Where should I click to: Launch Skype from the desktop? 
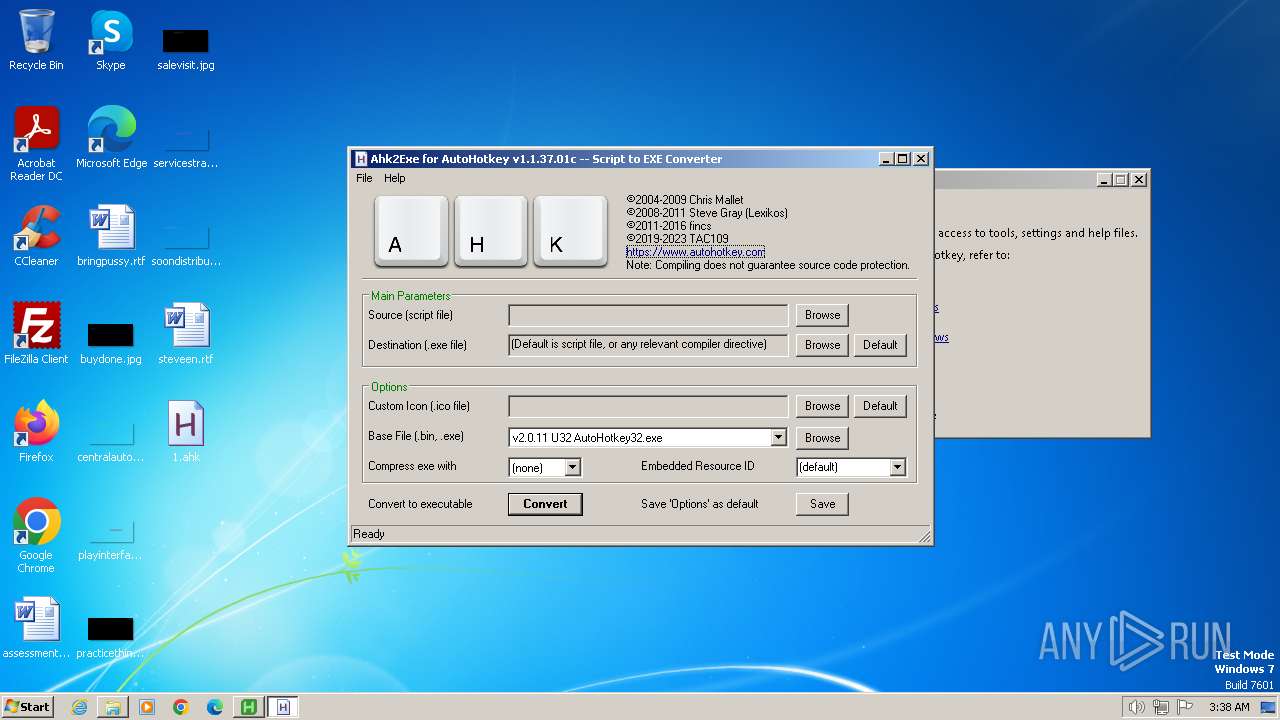[x=110, y=40]
